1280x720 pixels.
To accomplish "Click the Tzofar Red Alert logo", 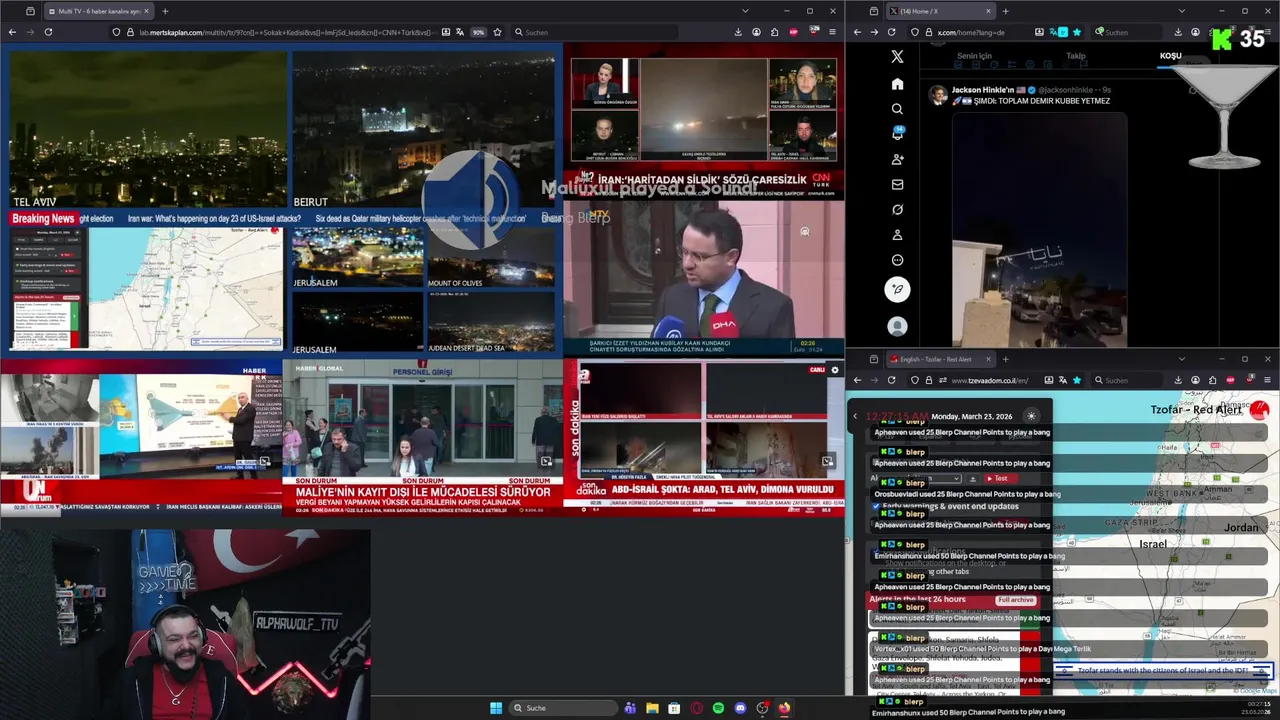I will click(1259, 410).
